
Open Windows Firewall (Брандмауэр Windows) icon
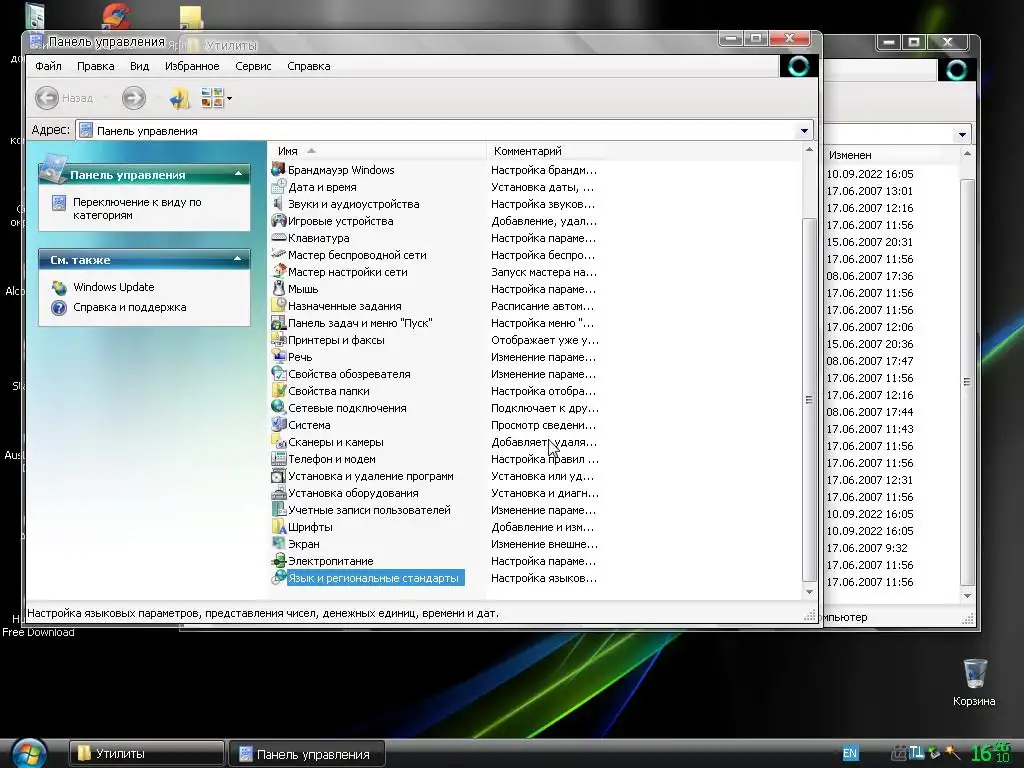pyautogui.click(x=278, y=170)
